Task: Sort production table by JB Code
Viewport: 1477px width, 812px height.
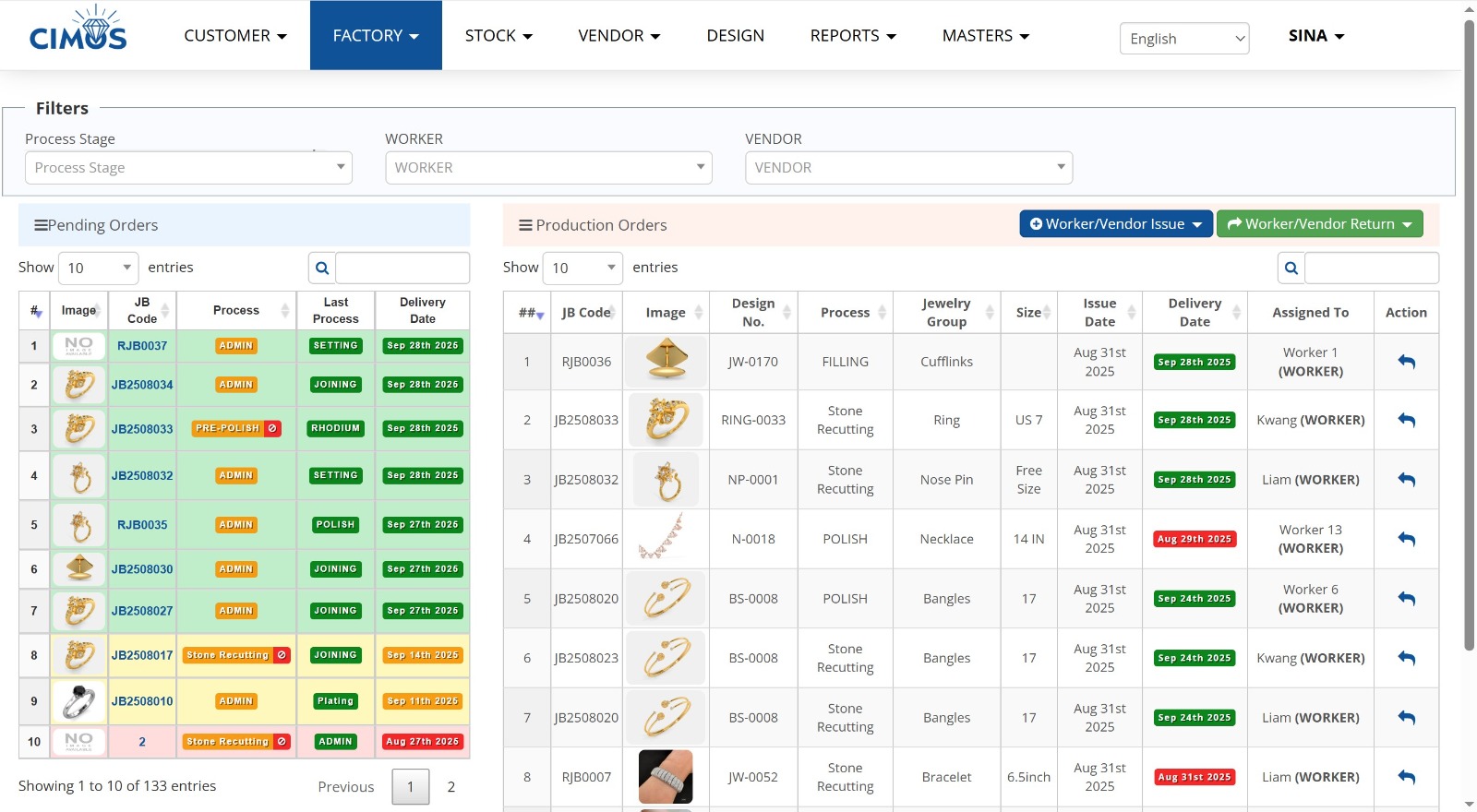Action: point(587,313)
